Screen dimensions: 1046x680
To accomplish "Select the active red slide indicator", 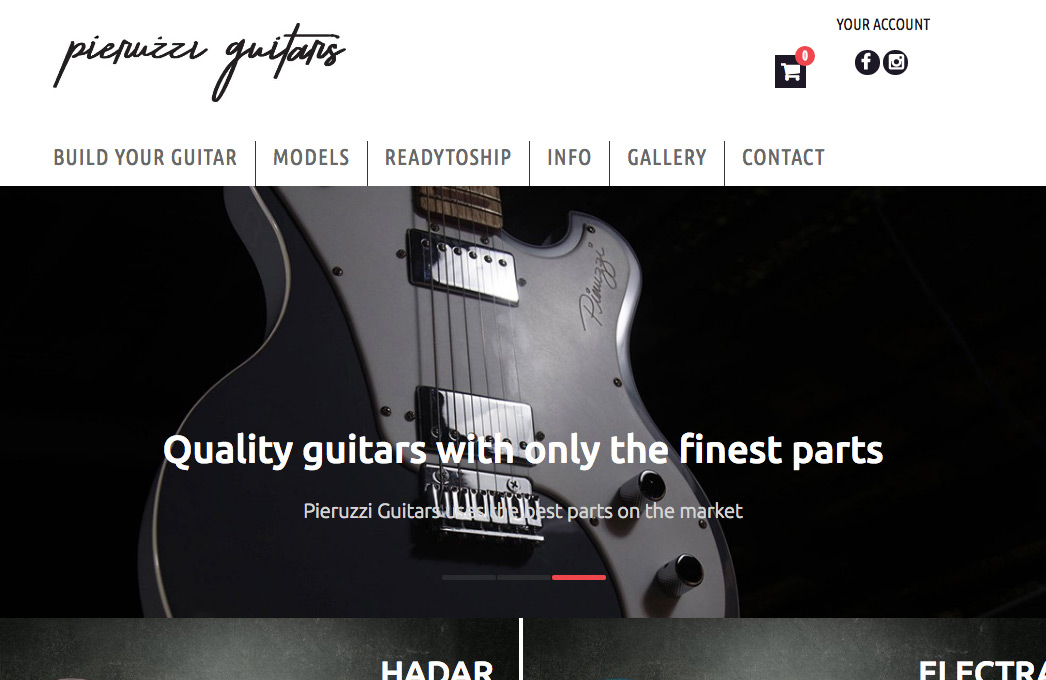I will tap(579, 577).
